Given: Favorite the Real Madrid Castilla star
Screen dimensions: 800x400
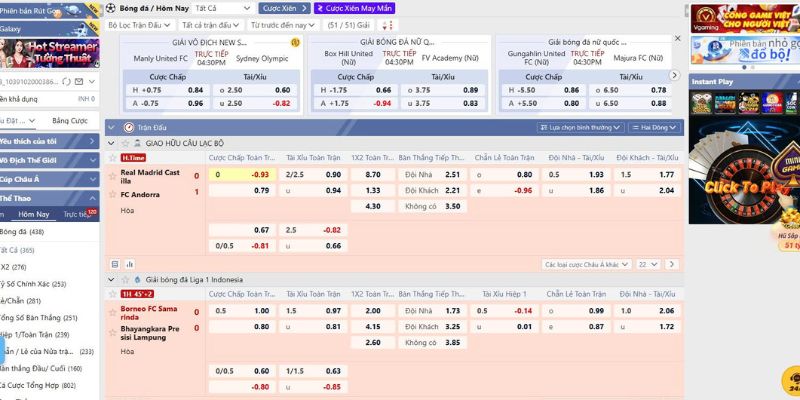Looking at the screenshot, I should coord(113,176).
